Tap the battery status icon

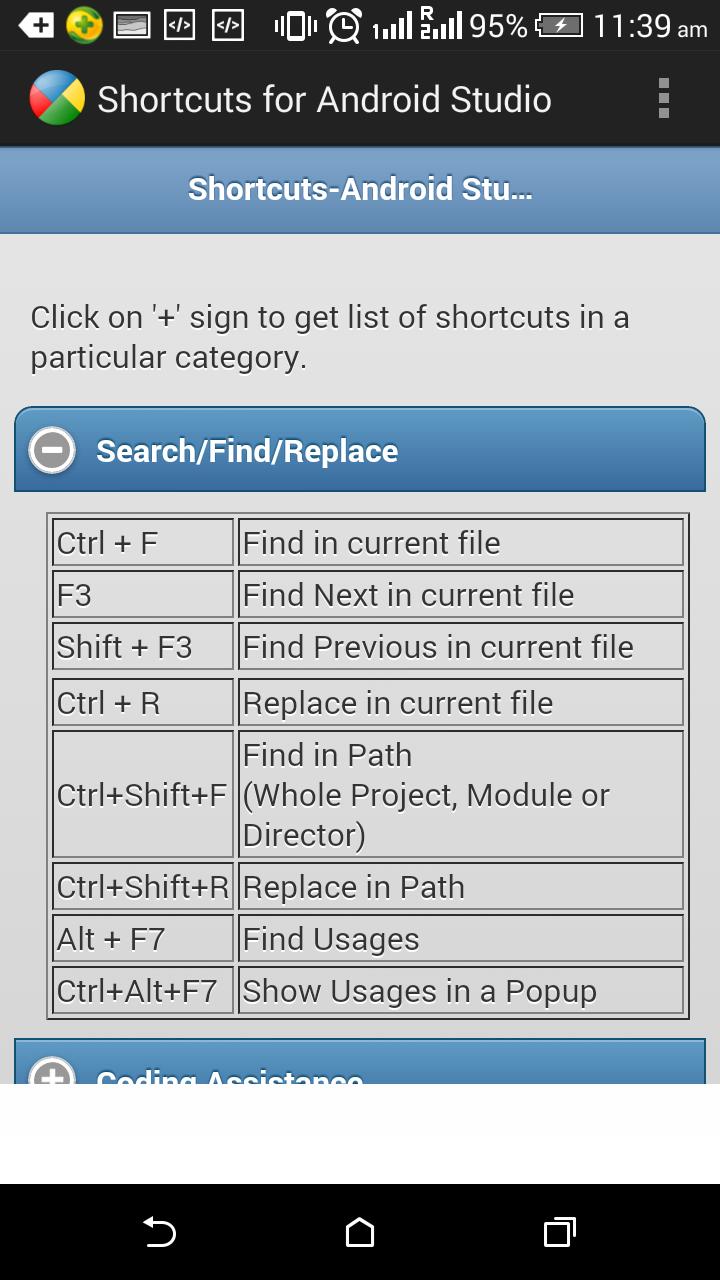(559, 26)
